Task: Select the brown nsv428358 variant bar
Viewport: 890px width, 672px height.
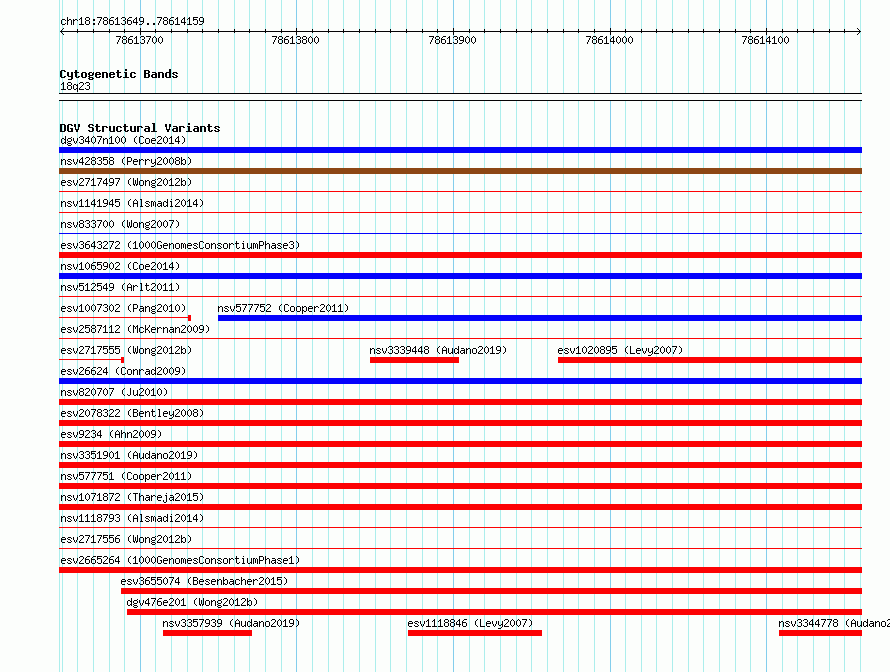Action: [460, 171]
